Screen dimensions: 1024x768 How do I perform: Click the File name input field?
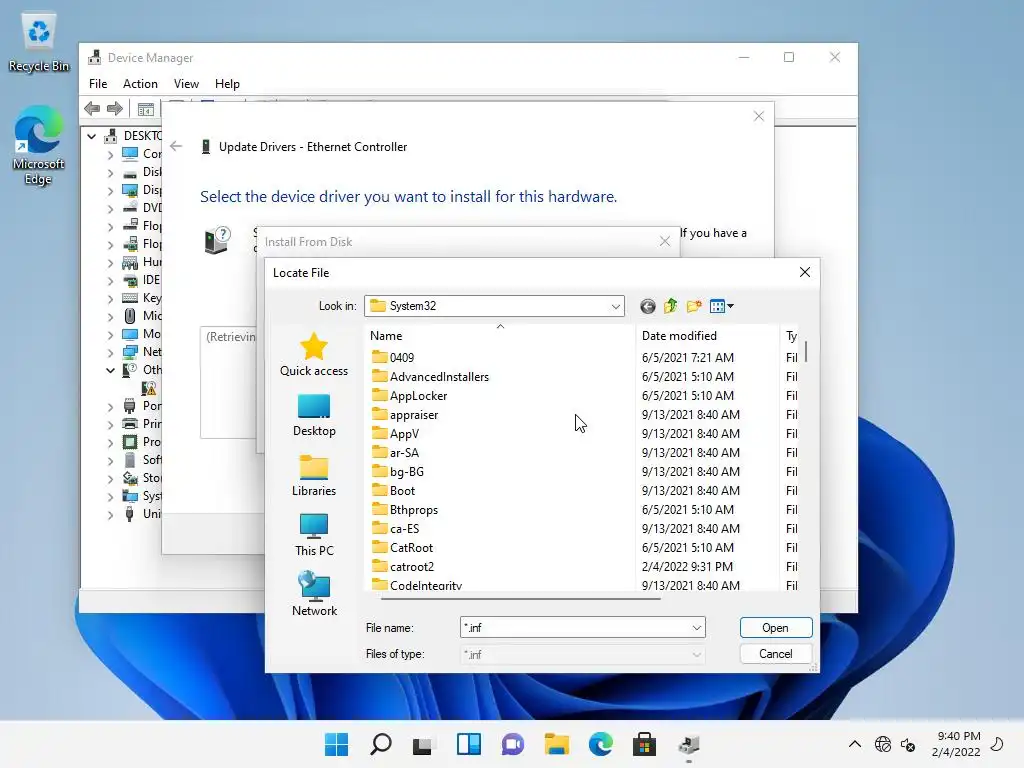pyautogui.click(x=575, y=628)
